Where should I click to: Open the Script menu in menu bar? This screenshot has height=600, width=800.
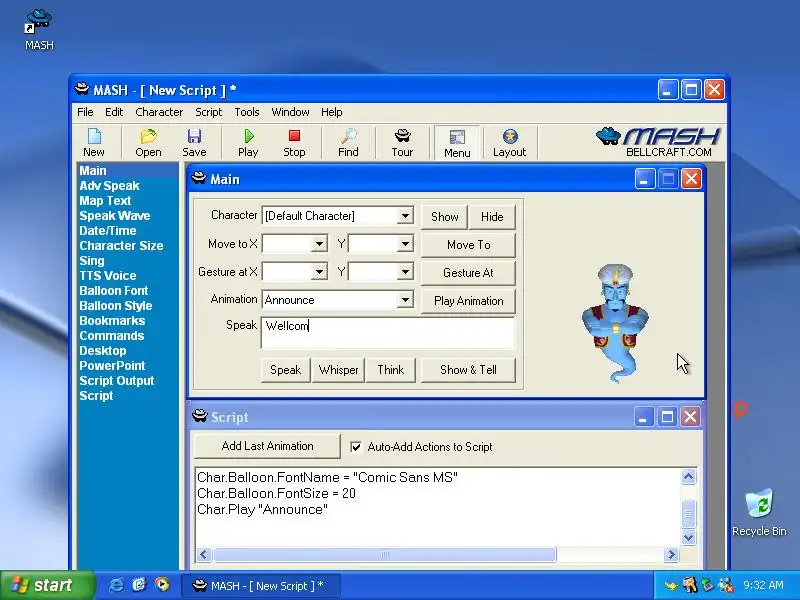point(208,112)
